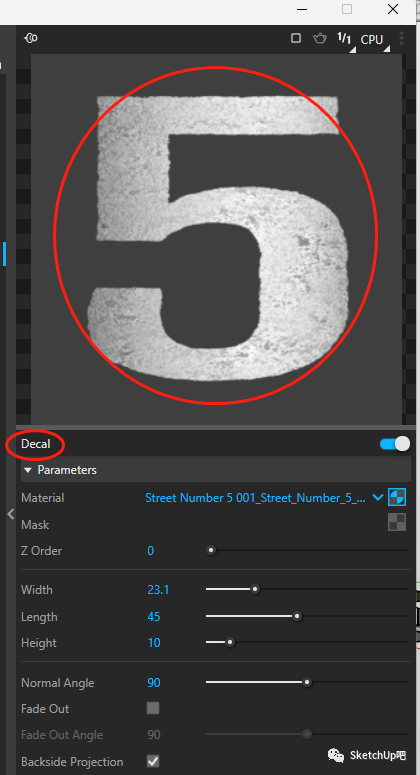Click the Backside Projection label
The image size is (420, 775).
coord(72,762)
